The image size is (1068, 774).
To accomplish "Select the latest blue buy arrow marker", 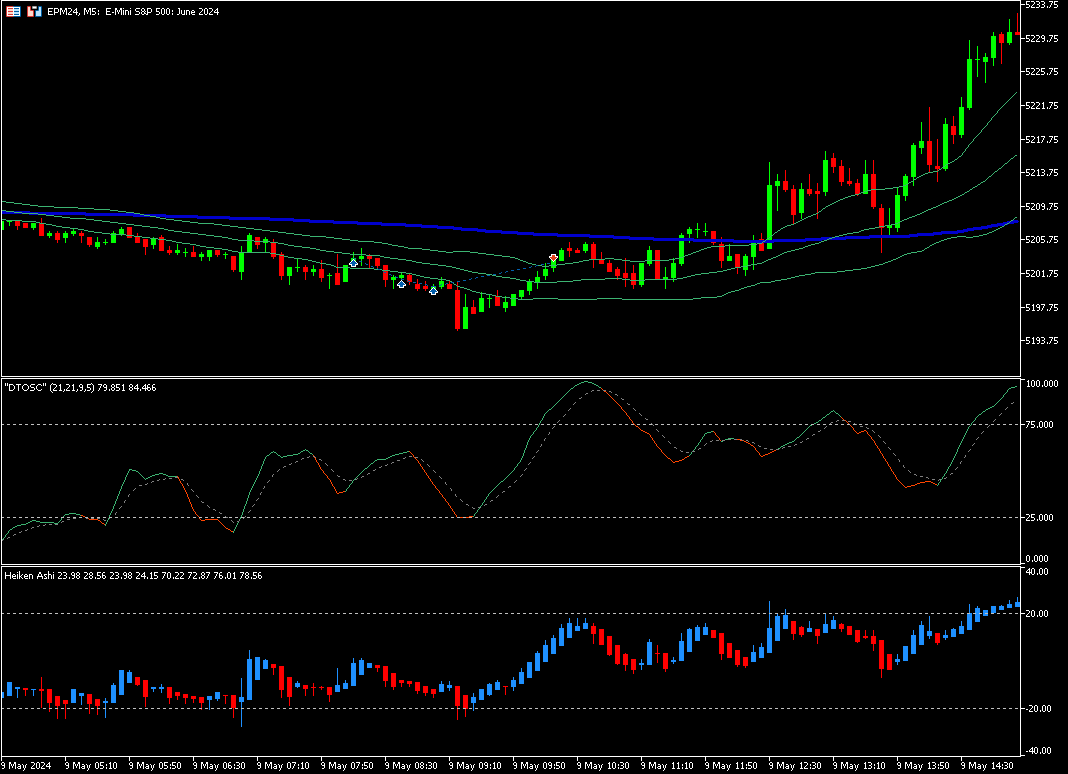I will (433, 291).
